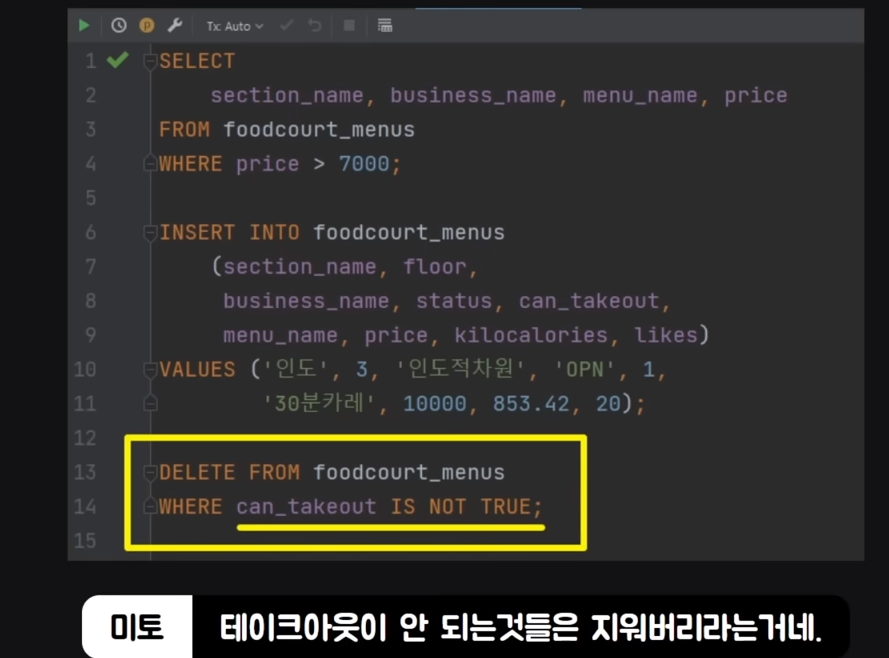Click TRUE keyword on line 14

[506, 507]
